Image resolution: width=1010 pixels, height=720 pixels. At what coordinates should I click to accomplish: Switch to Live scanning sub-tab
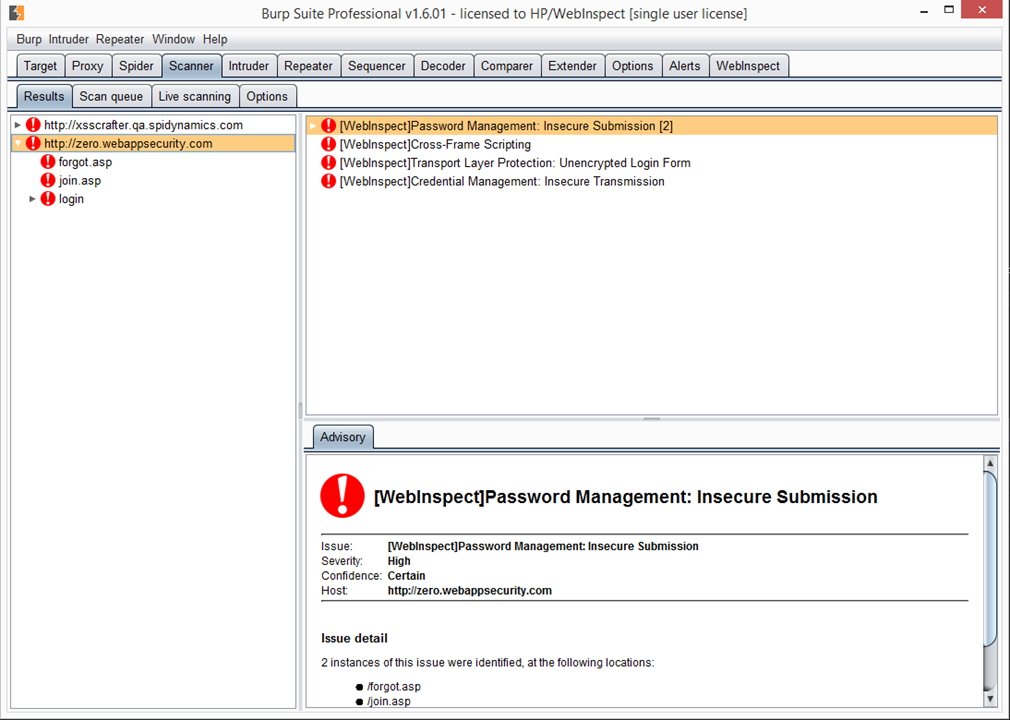(195, 97)
